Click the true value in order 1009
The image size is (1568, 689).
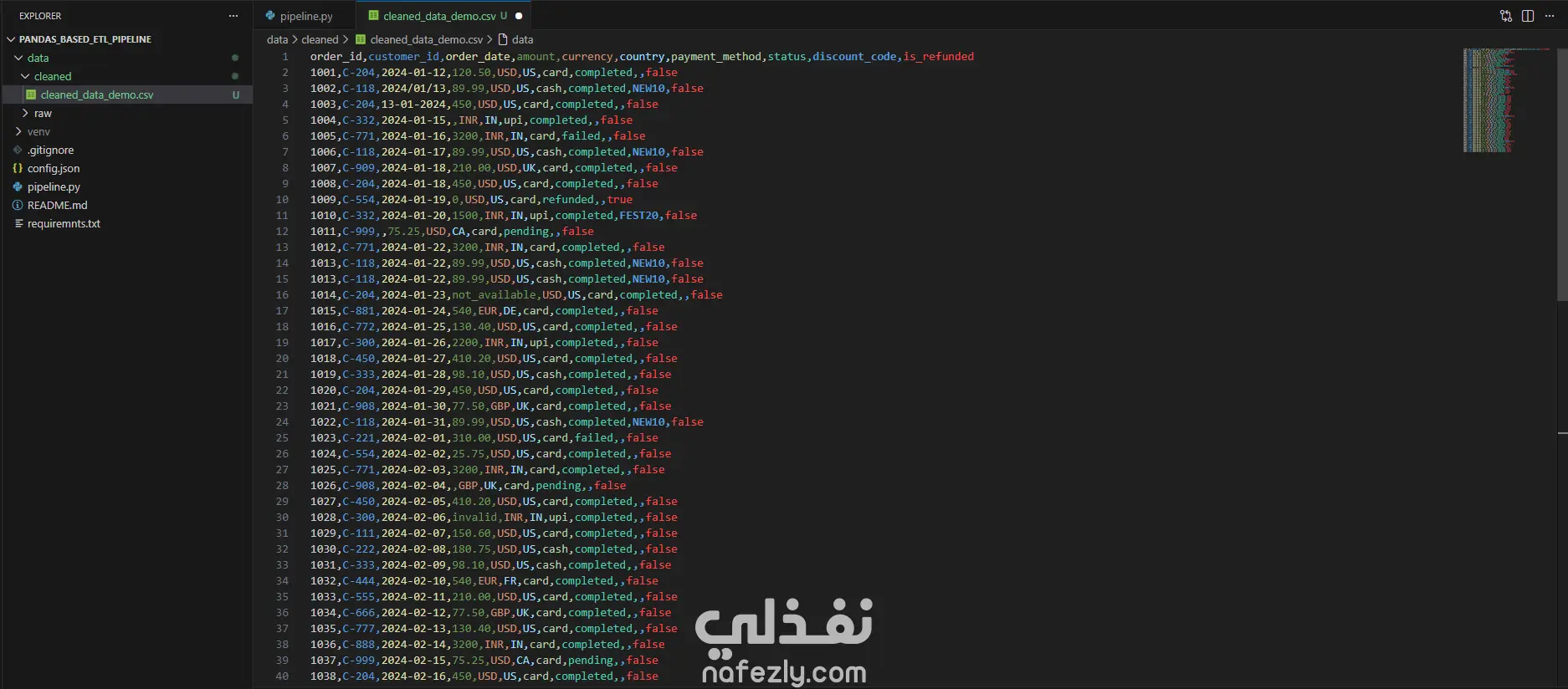[620, 200]
